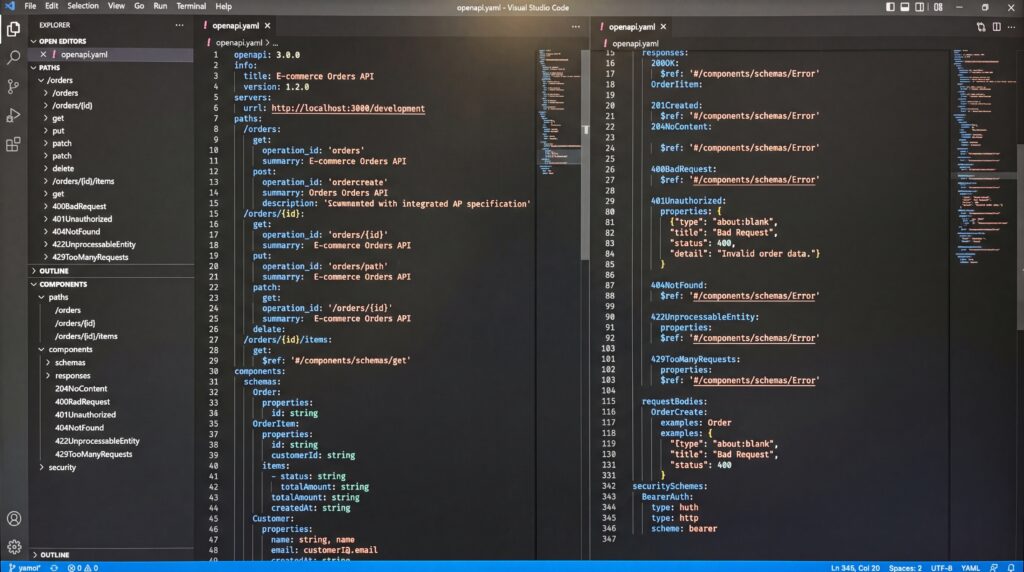Follow the $ref Error link on line 27

pyautogui.click(x=754, y=180)
